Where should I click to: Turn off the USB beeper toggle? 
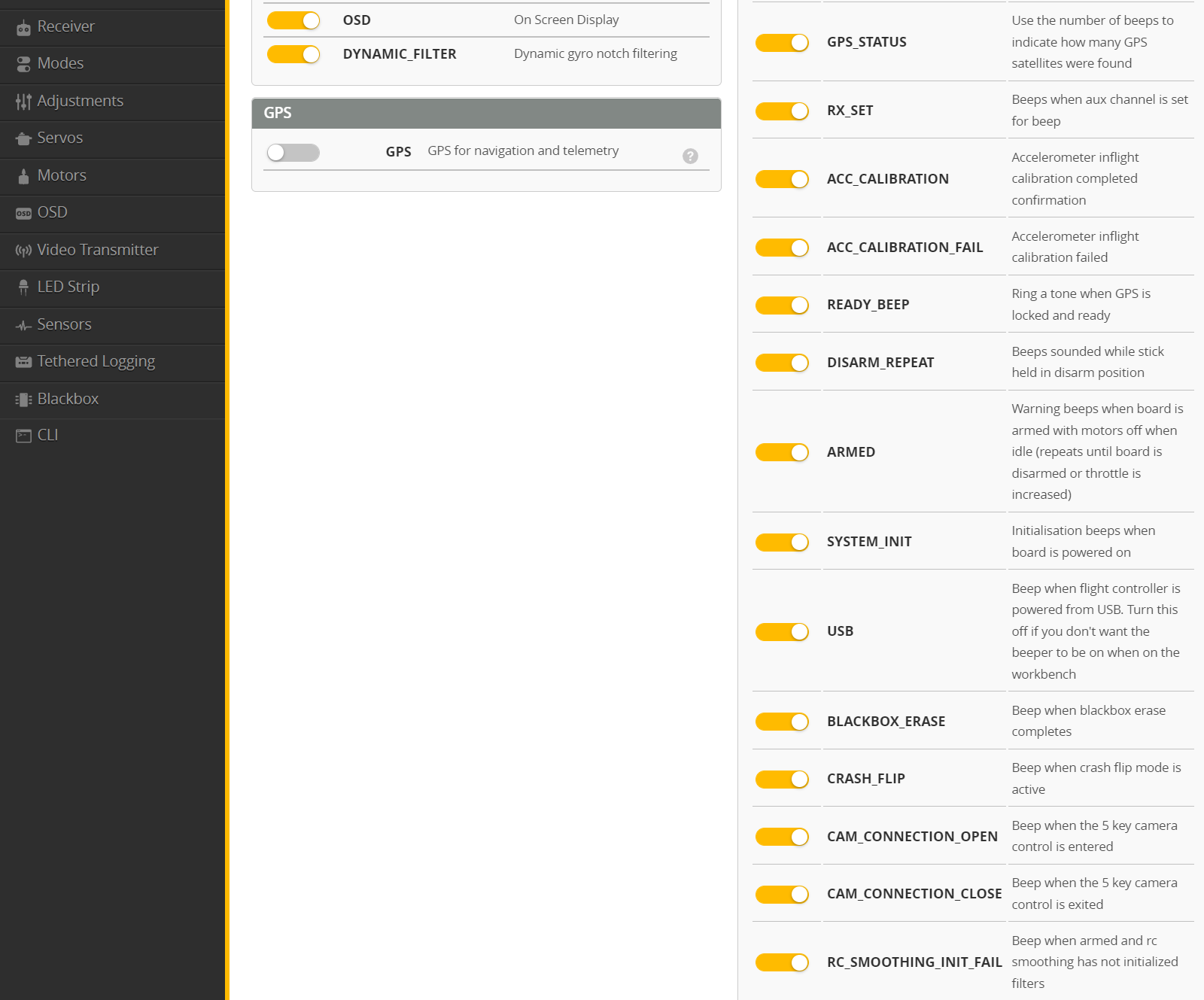[x=782, y=632]
